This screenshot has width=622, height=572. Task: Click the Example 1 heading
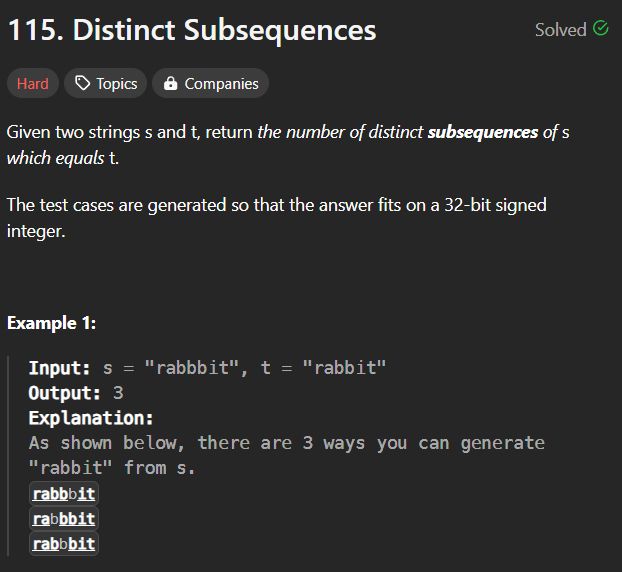[x=52, y=323]
